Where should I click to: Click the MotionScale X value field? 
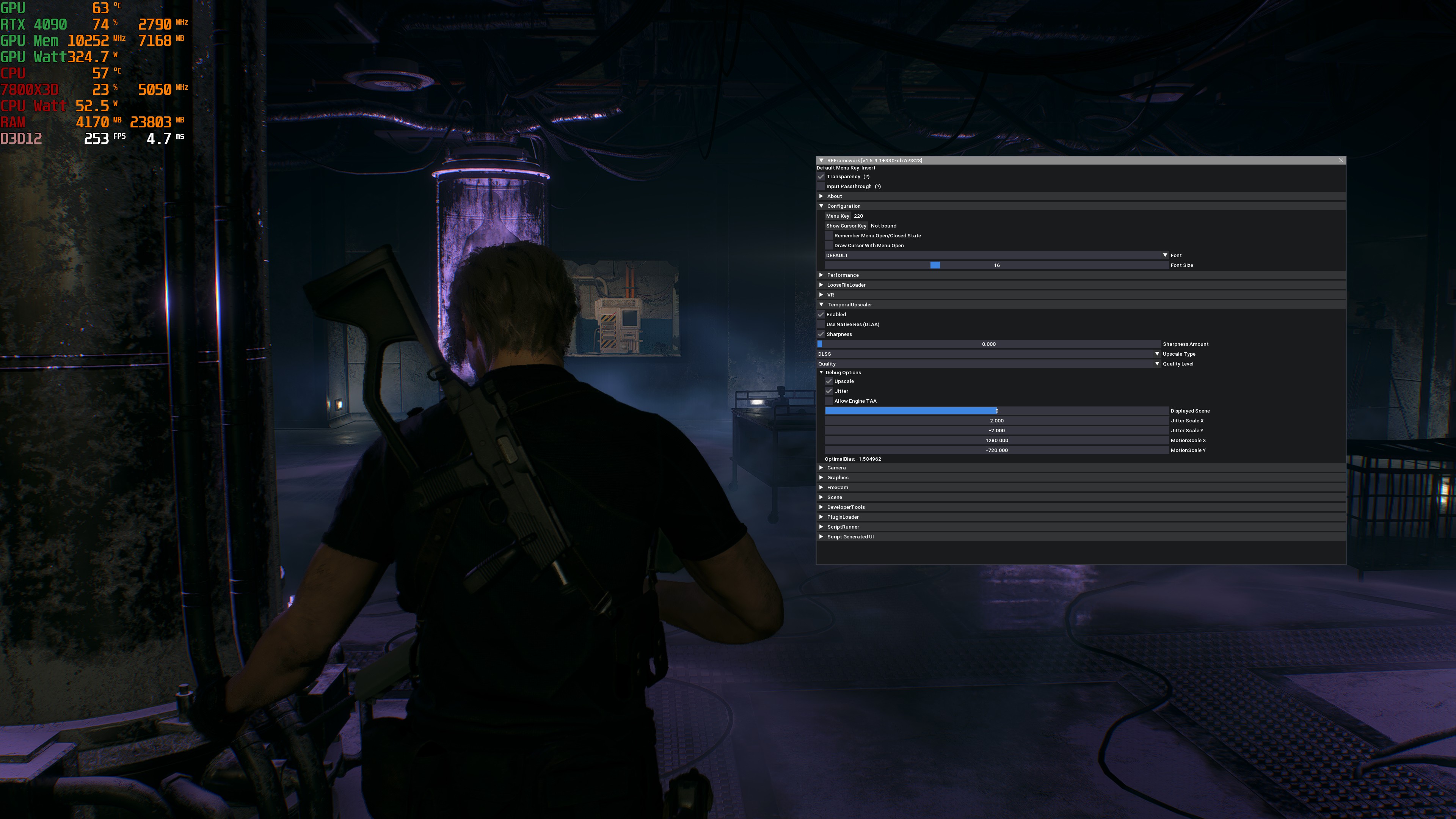coord(996,441)
